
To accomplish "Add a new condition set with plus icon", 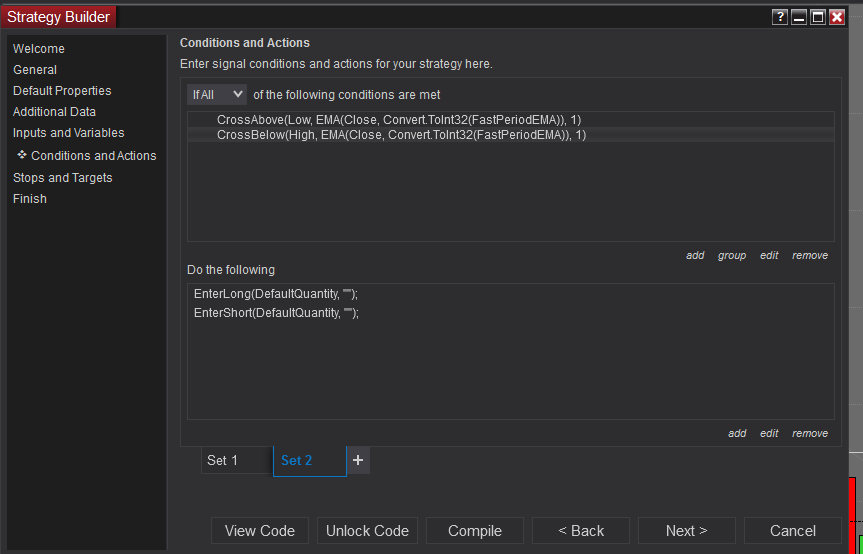I will click(358, 460).
